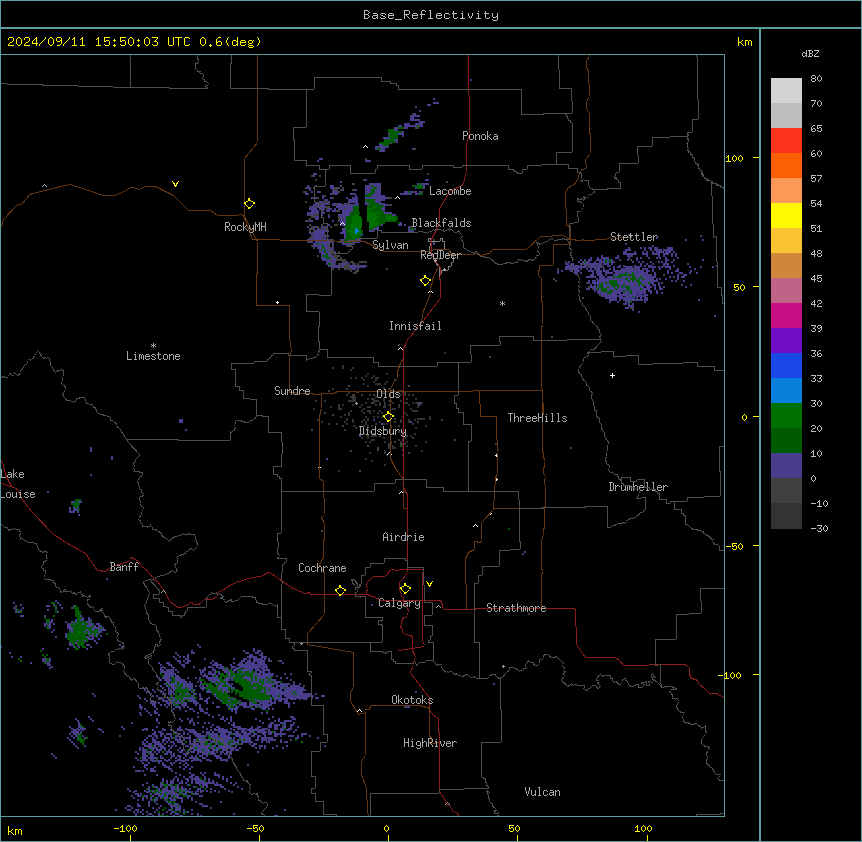Click the Base_Reflectivity title text

[x=431, y=15]
